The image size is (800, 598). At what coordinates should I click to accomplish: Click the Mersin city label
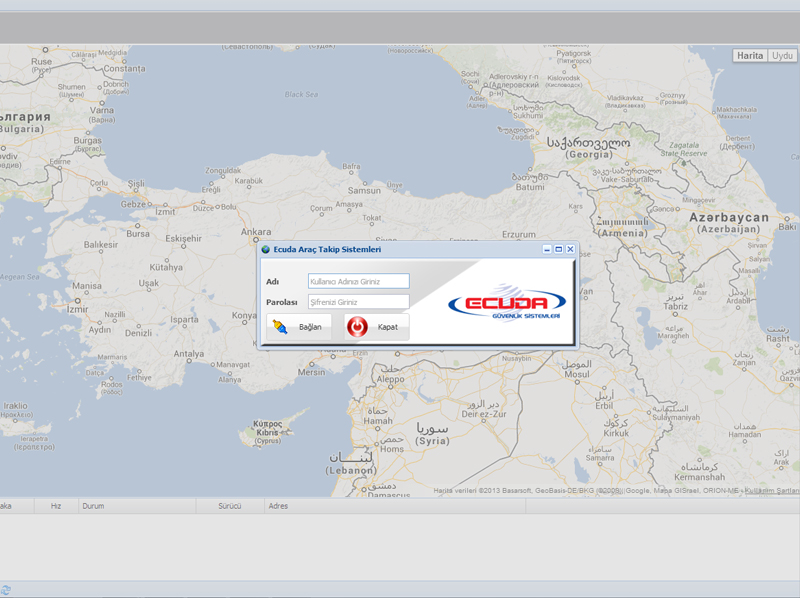pyautogui.click(x=311, y=372)
